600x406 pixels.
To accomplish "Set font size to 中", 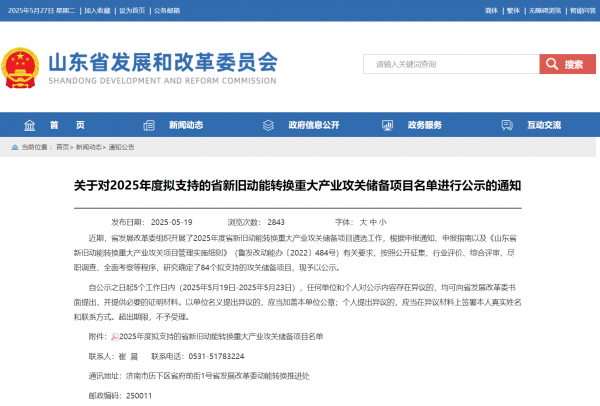I will click(x=373, y=222).
